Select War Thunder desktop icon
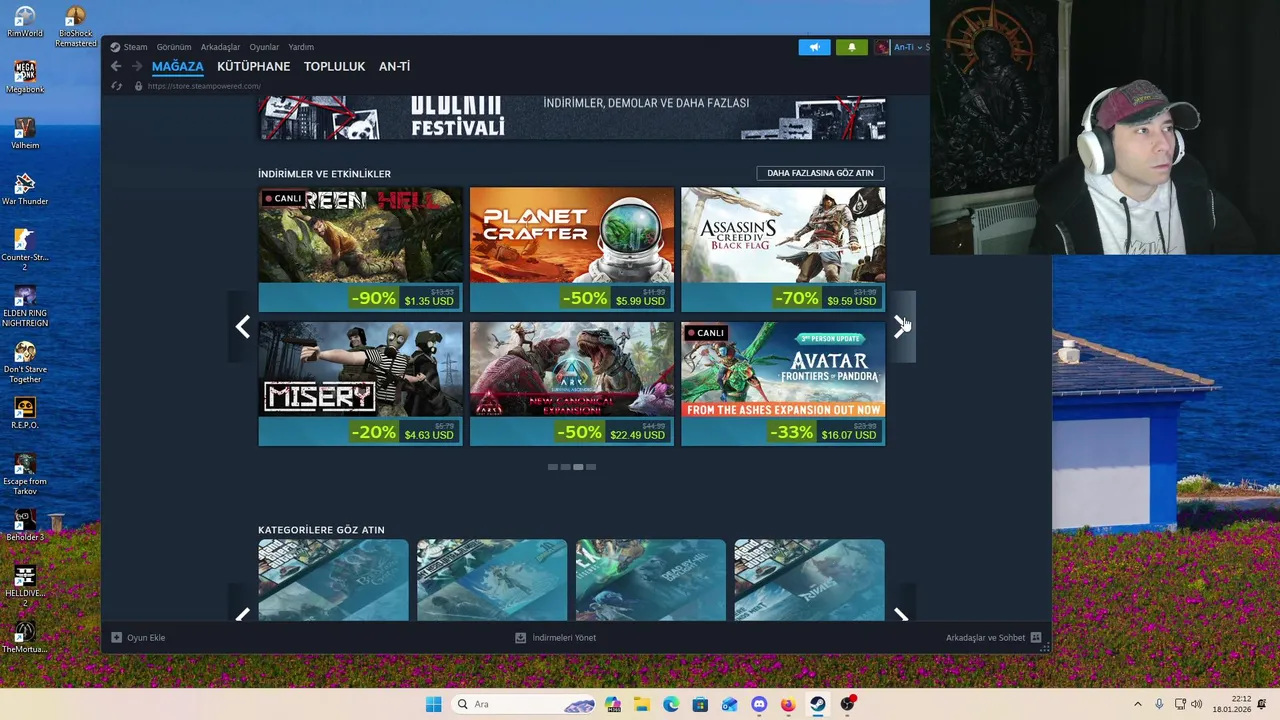This screenshot has height=720, width=1280. pos(25,190)
